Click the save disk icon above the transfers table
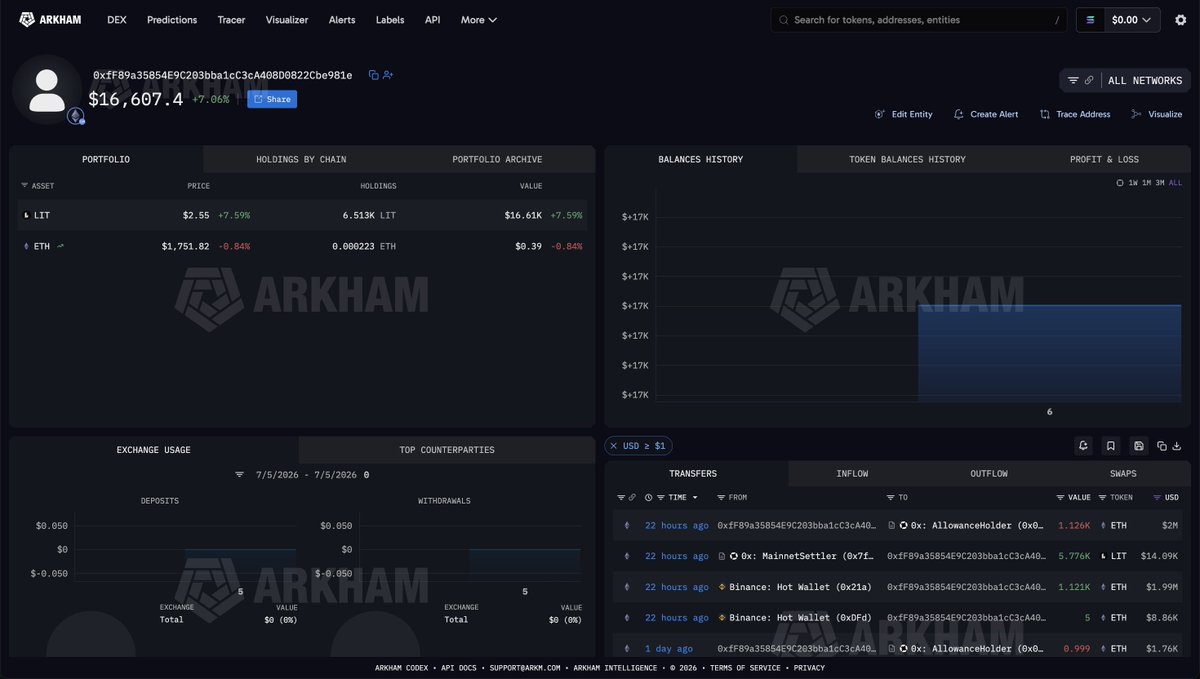The height and width of the screenshot is (679, 1200). (x=1138, y=446)
